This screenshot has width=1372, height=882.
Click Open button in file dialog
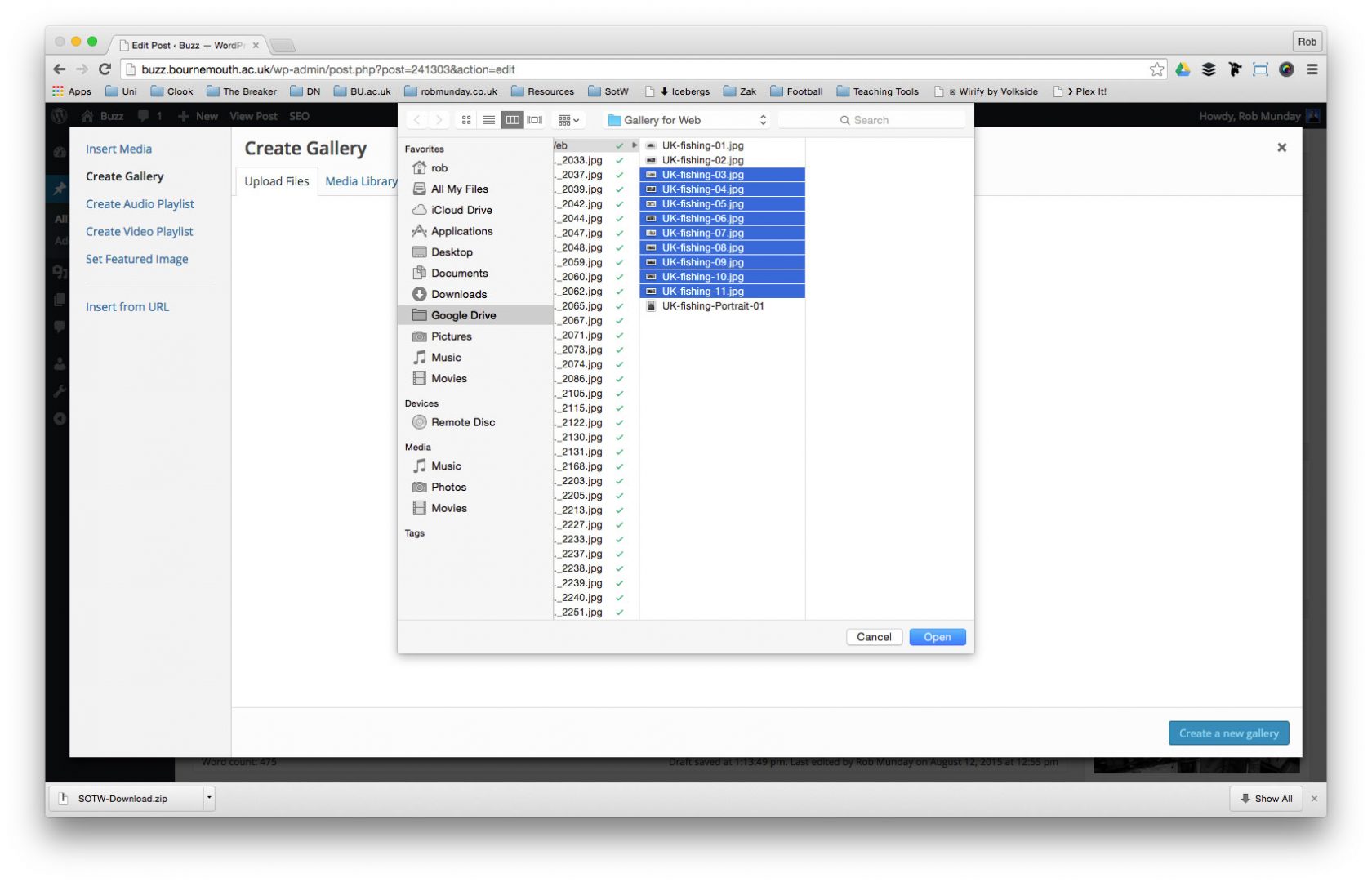937,637
